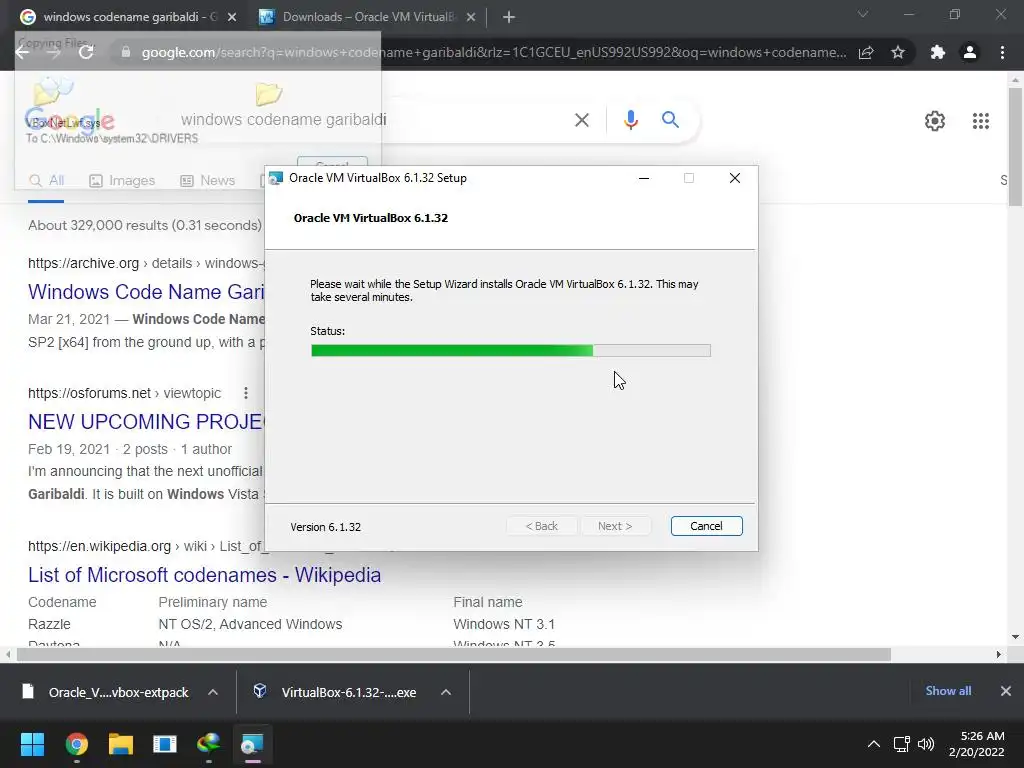Open Google quick settings gear
The image size is (1024, 768).
pos(935,121)
